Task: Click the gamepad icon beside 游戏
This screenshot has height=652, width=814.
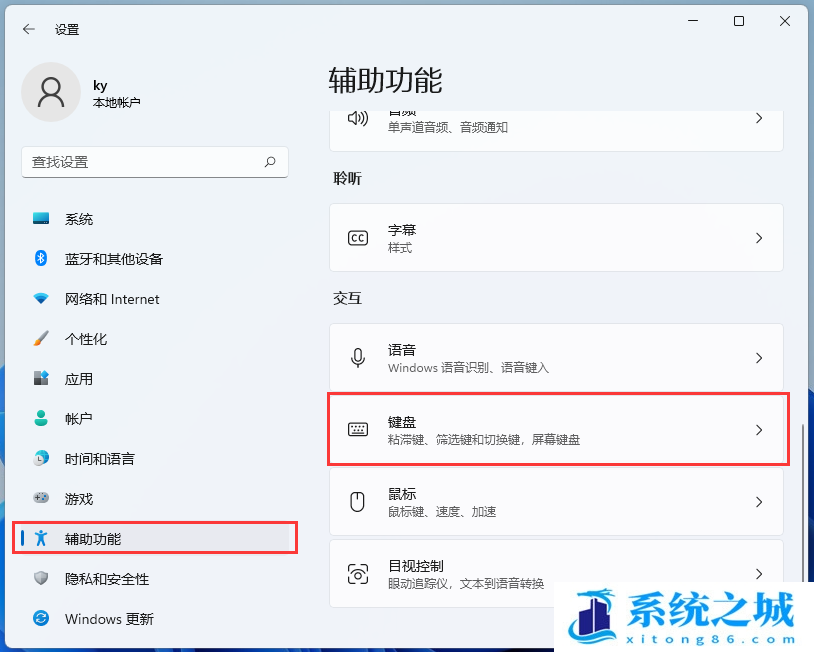Action: (x=41, y=498)
